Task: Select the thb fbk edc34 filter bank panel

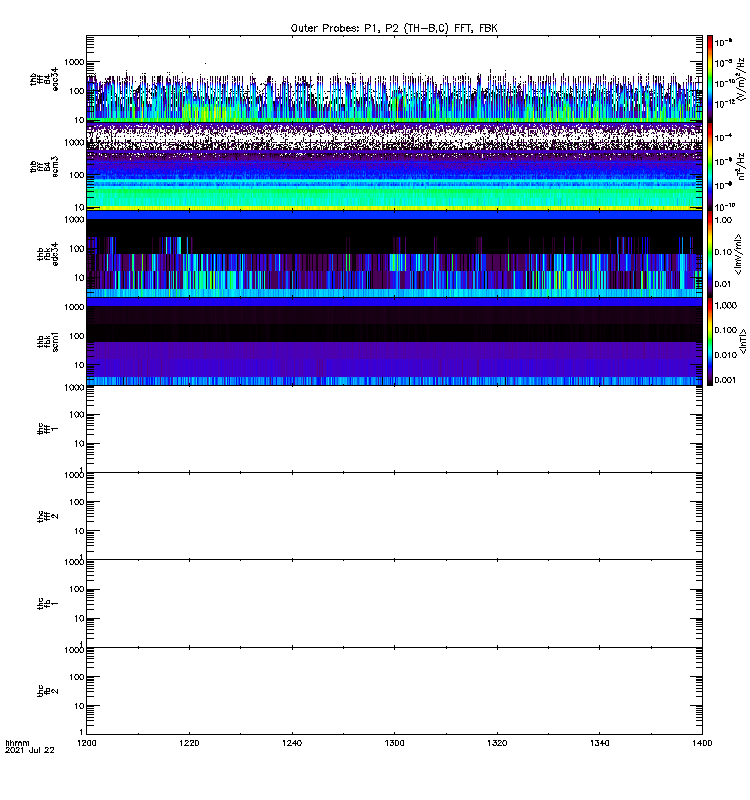Action: 394,254
